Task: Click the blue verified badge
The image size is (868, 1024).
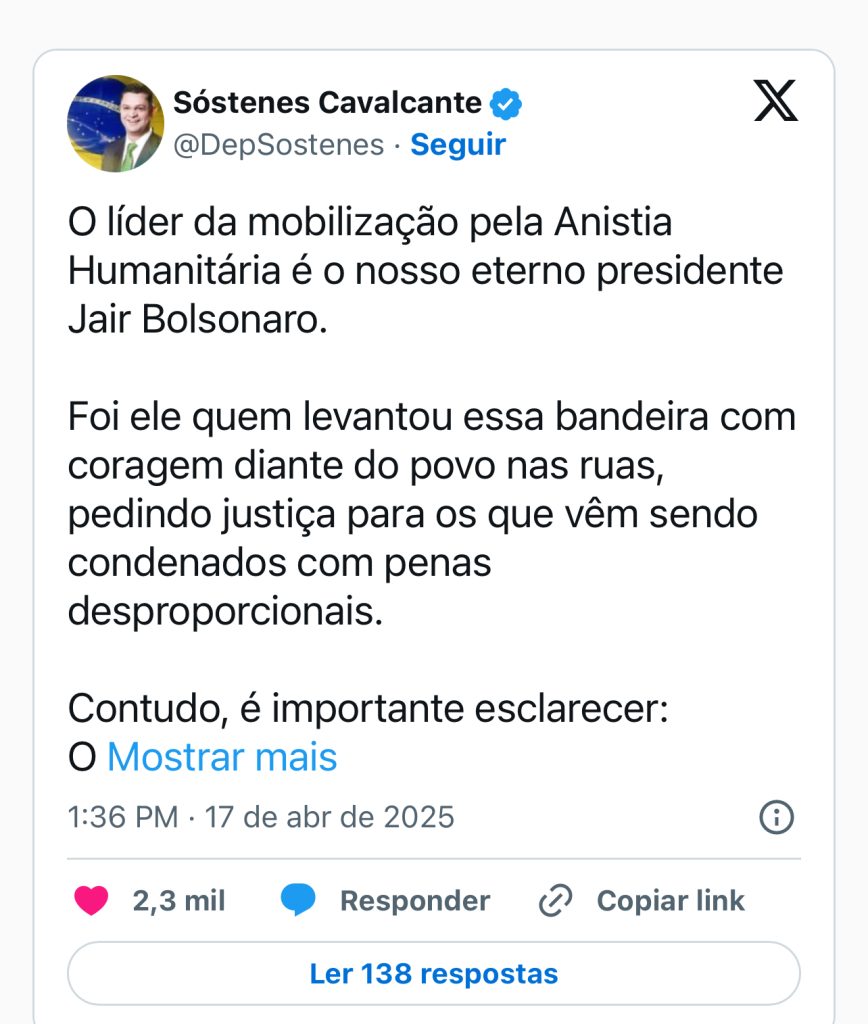Action: [x=508, y=102]
